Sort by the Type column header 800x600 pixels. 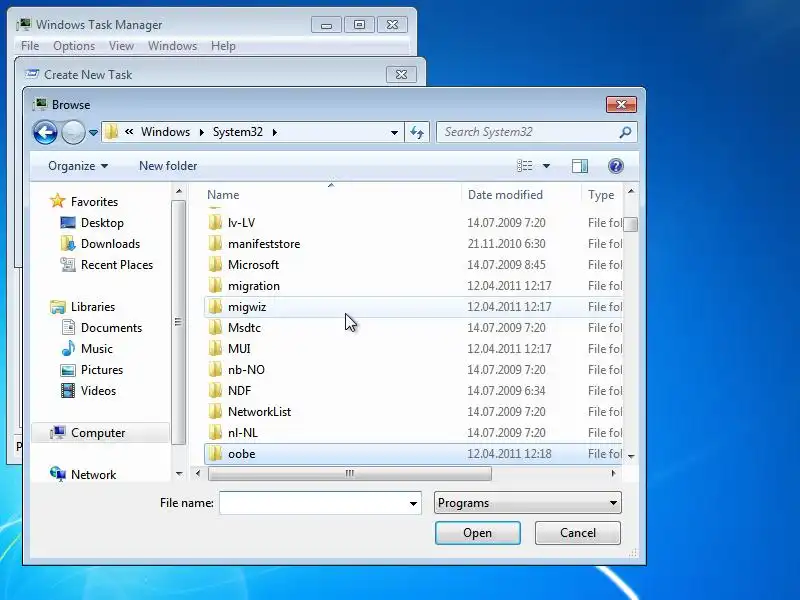pyautogui.click(x=602, y=195)
